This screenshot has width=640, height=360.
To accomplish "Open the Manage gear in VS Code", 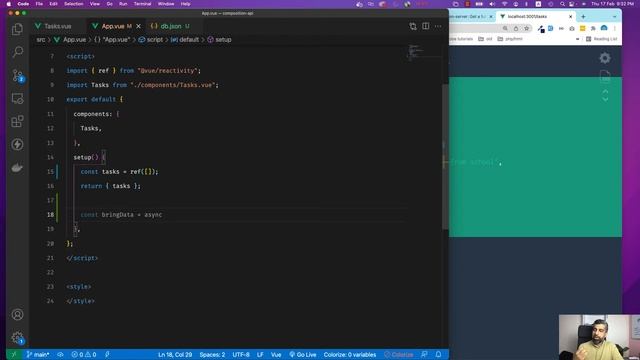I will coord(18,338).
